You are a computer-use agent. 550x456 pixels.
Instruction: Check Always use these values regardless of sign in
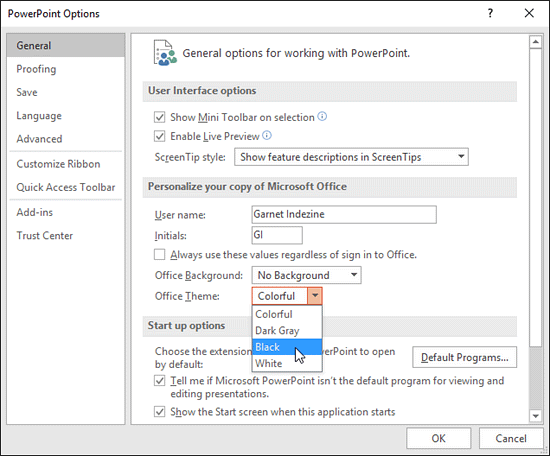tap(160, 254)
